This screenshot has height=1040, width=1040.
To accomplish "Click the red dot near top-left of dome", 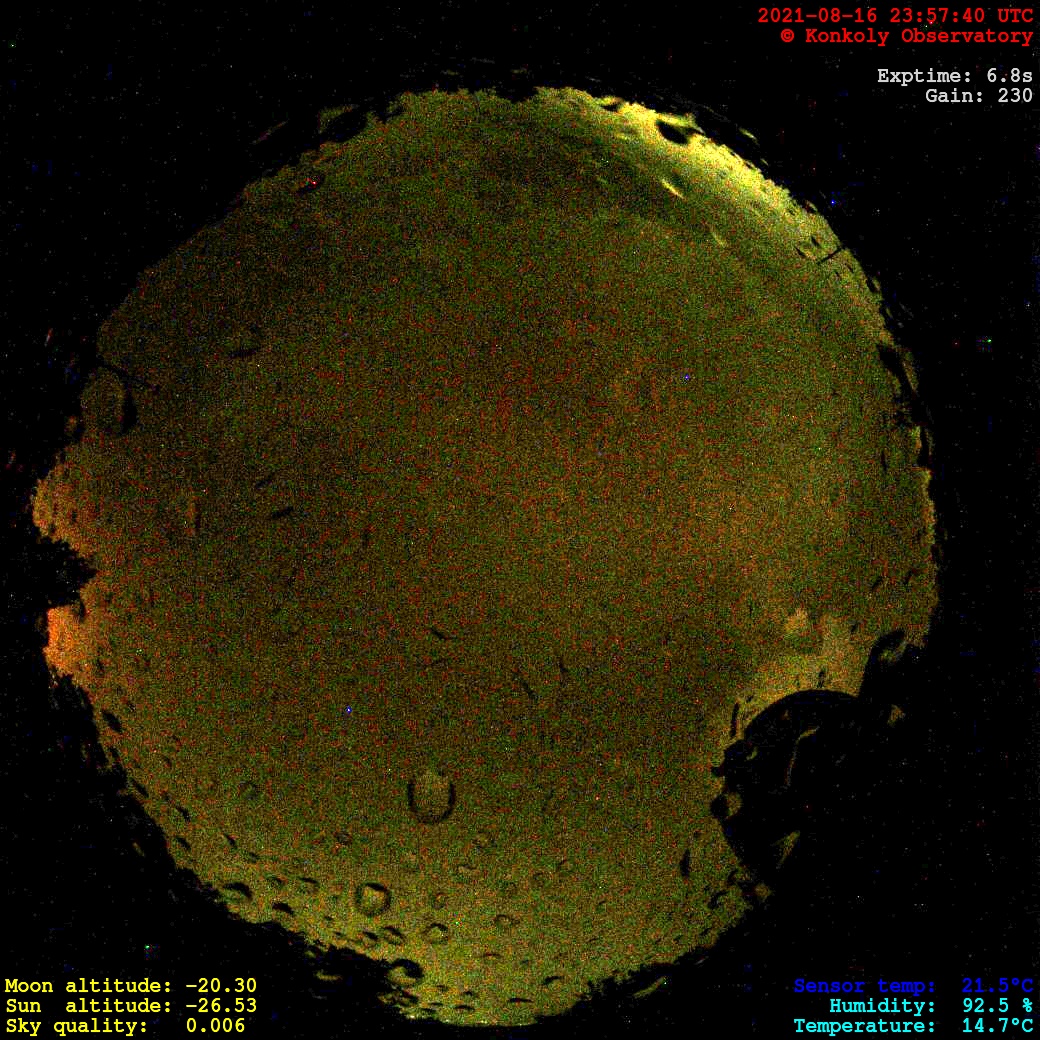I will pyautogui.click(x=314, y=183).
